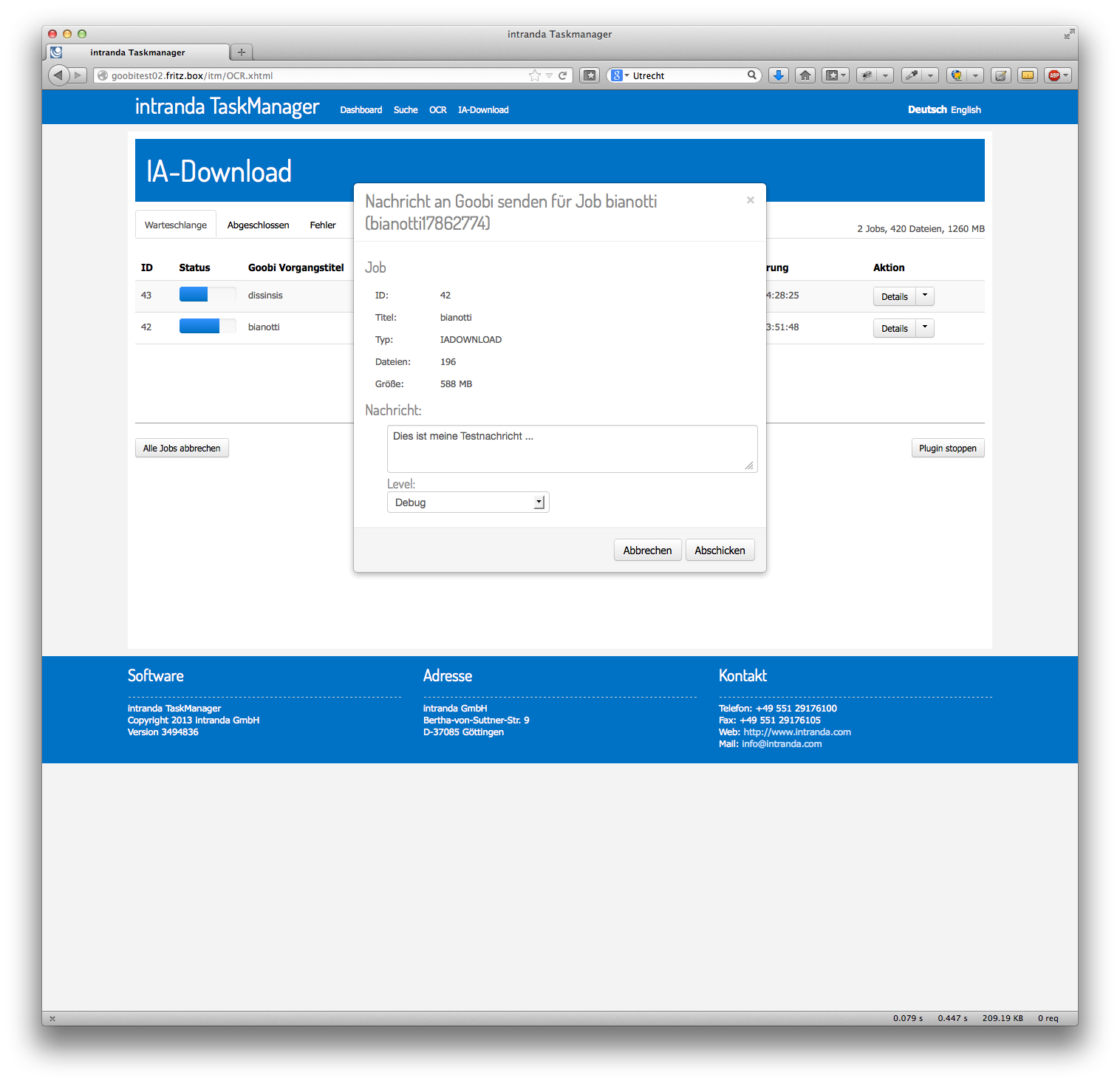
Task: Open the IA-Download navigation item
Action: [x=483, y=110]
